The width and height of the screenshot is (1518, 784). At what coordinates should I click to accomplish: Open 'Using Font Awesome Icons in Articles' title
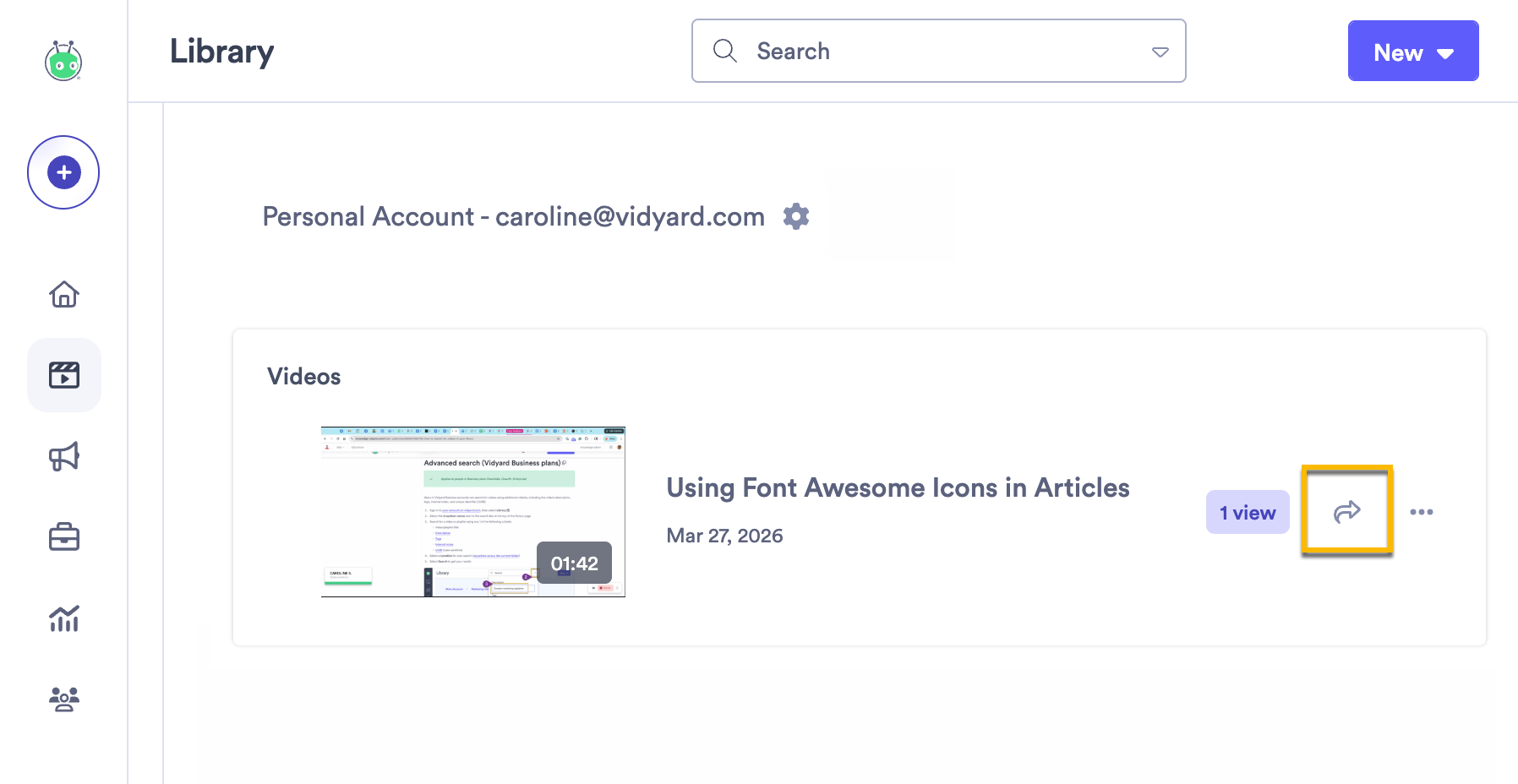[x=898, y=487]
